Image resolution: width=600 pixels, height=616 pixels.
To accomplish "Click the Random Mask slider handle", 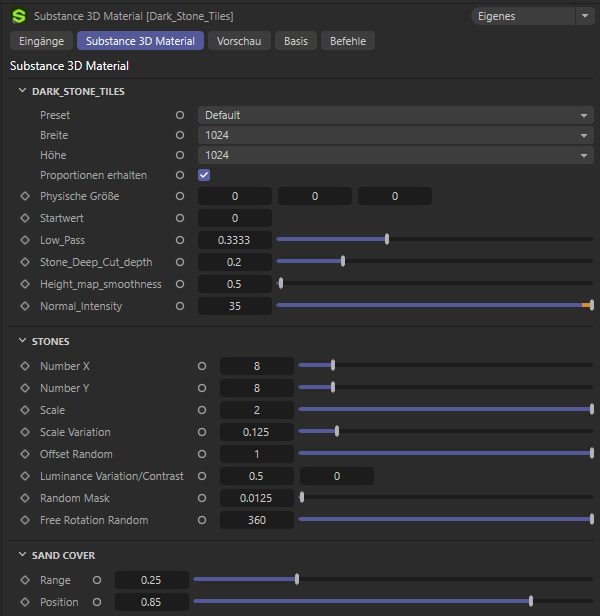I will pyautogui.click(x=302, y=497).
